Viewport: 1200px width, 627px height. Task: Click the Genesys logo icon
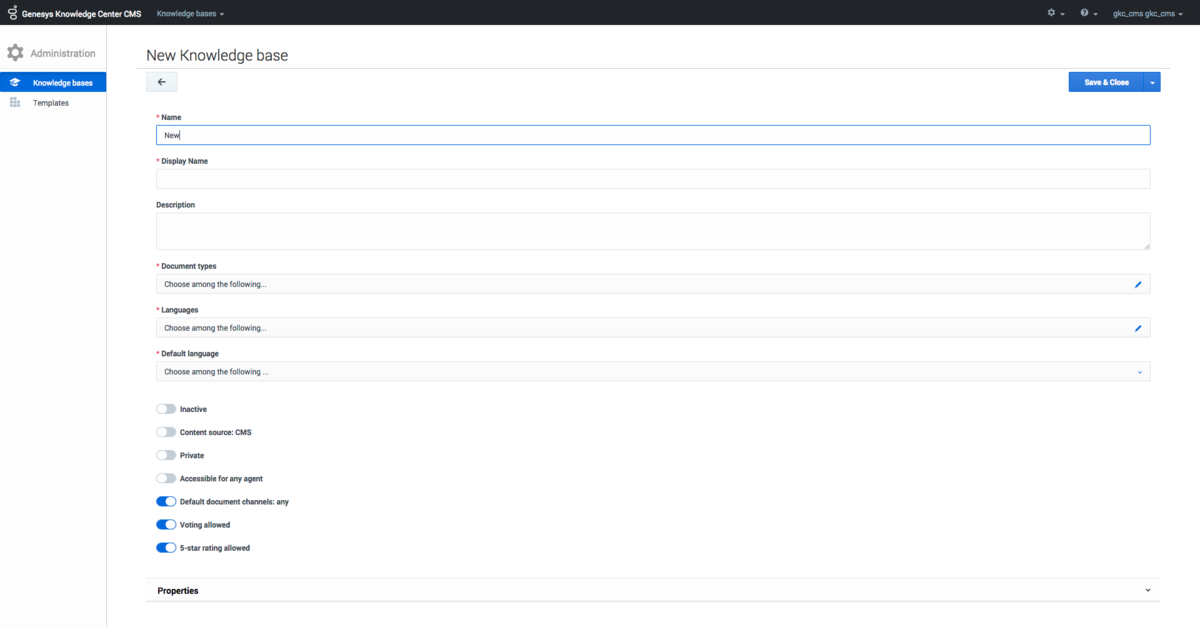(x=13, y=13)
